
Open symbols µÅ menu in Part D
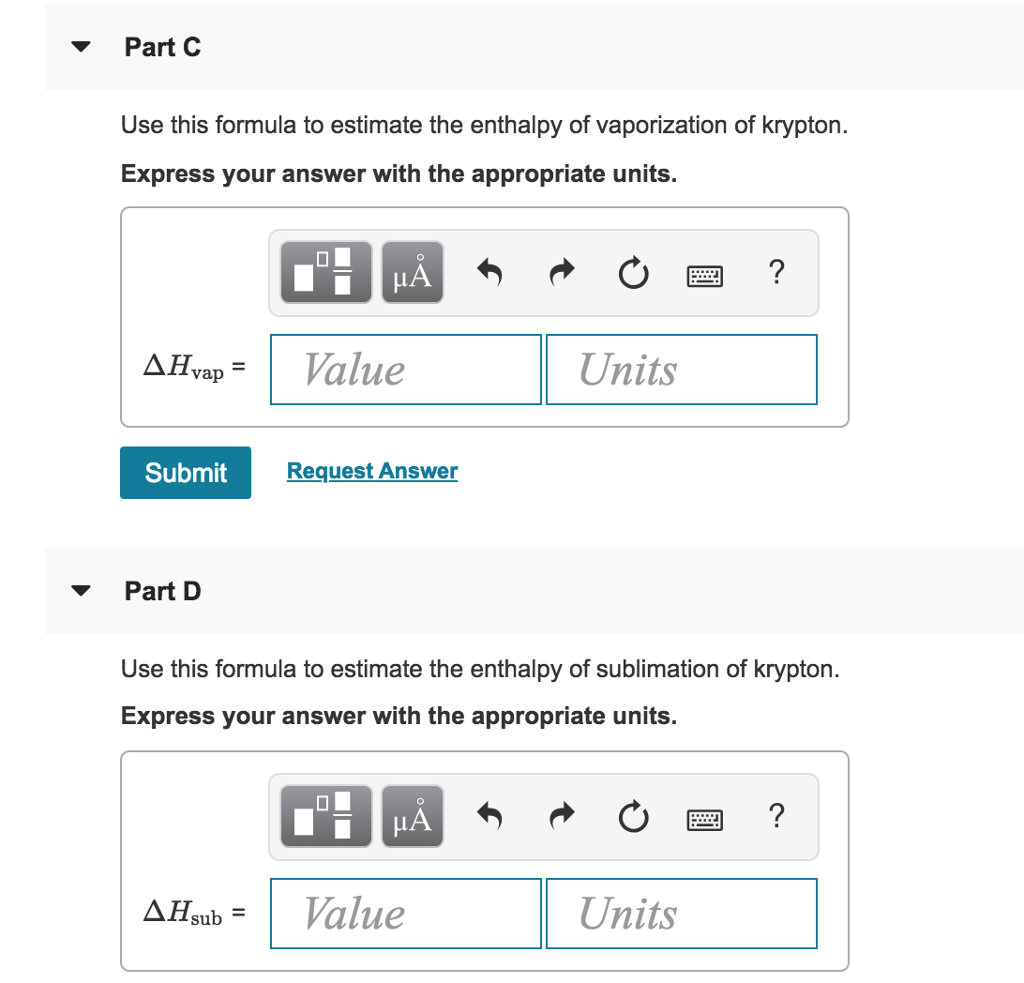pyautogui.click(x=413, y=816)
